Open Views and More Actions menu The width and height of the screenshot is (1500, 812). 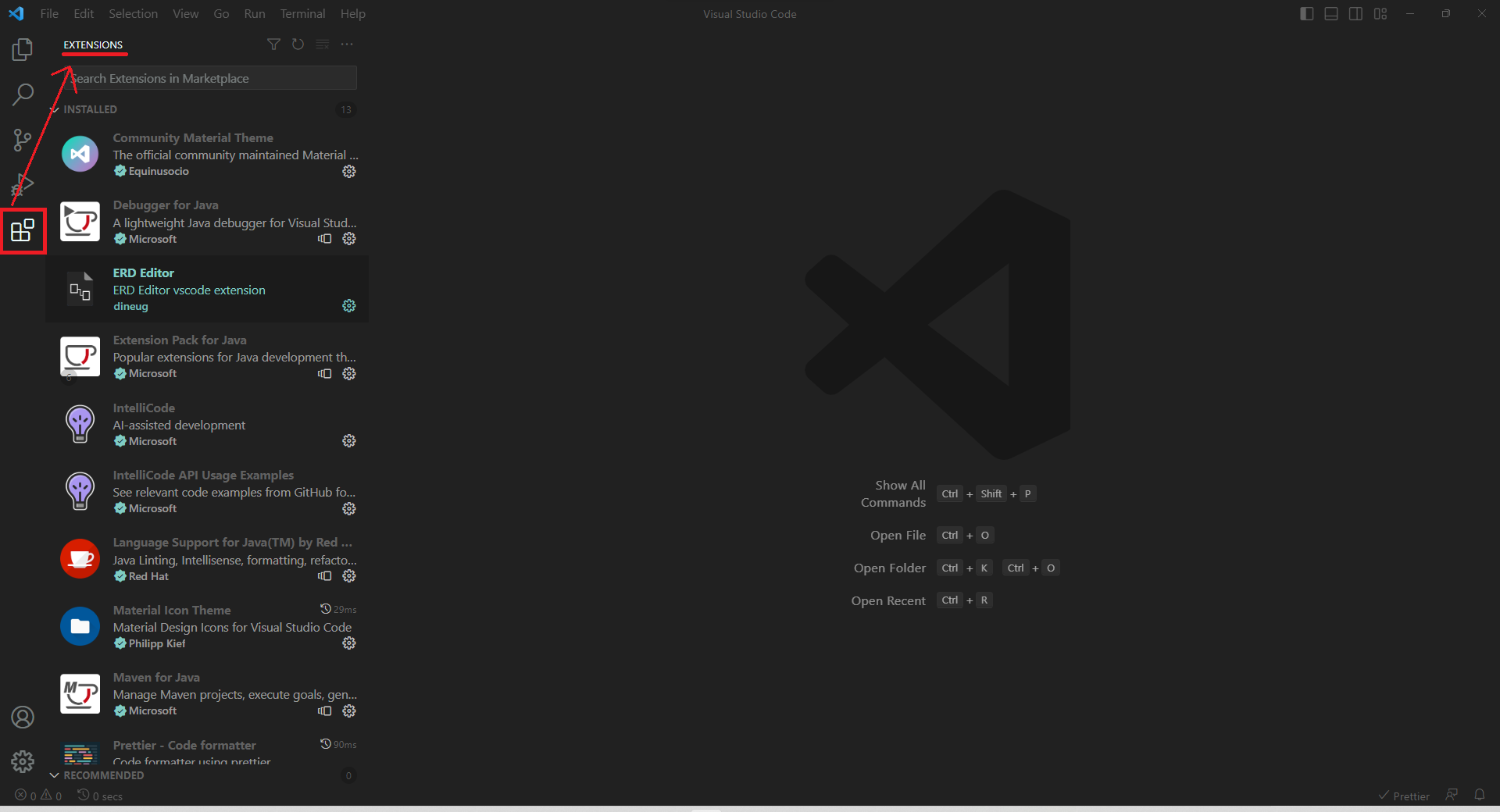(x=347, y=45)
